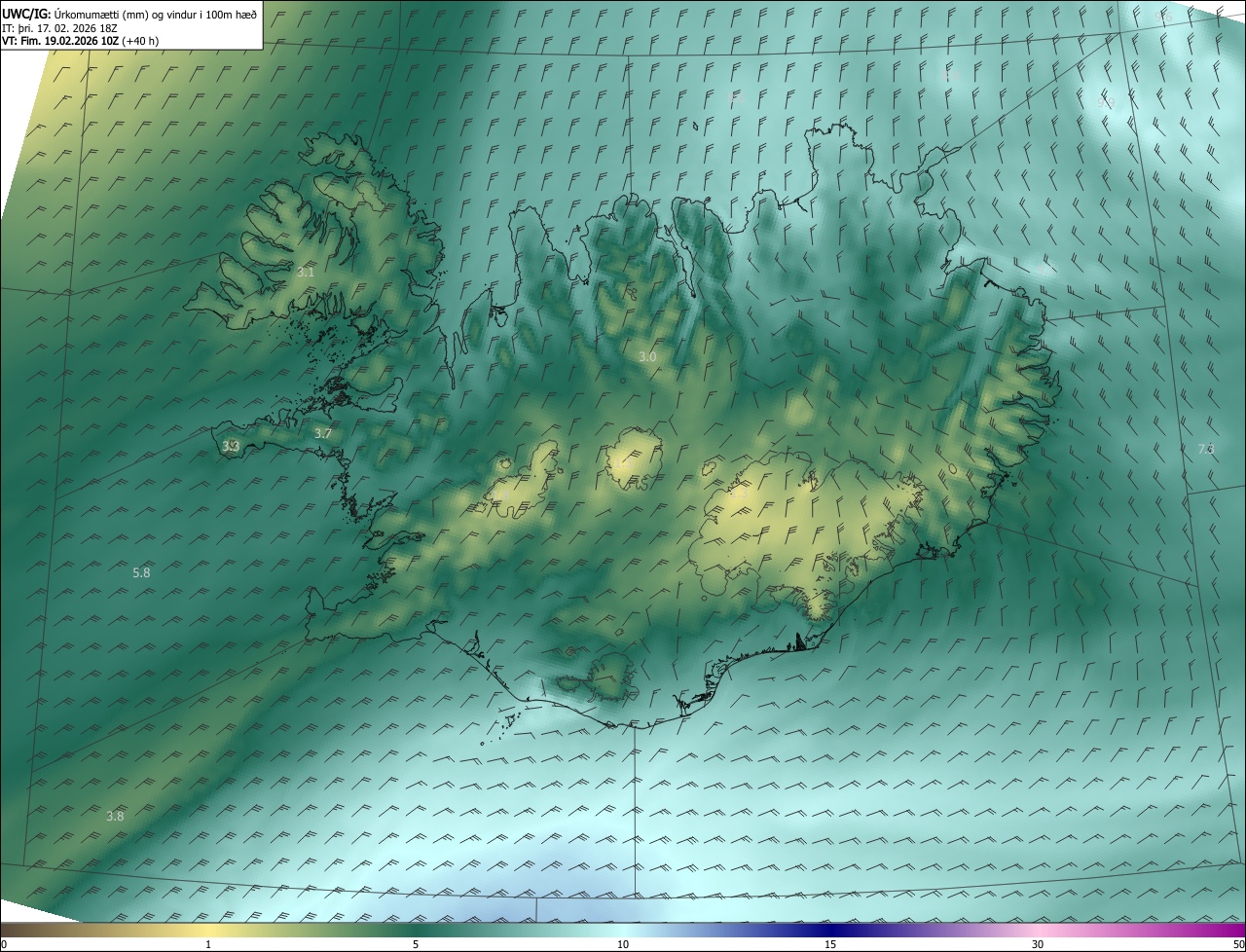Click the title "UWC/IG: Úrkomumætti (mm) og vindur í 100m hæð"
The width and height of the screenshot is (1246, 952).
point(129,14)
